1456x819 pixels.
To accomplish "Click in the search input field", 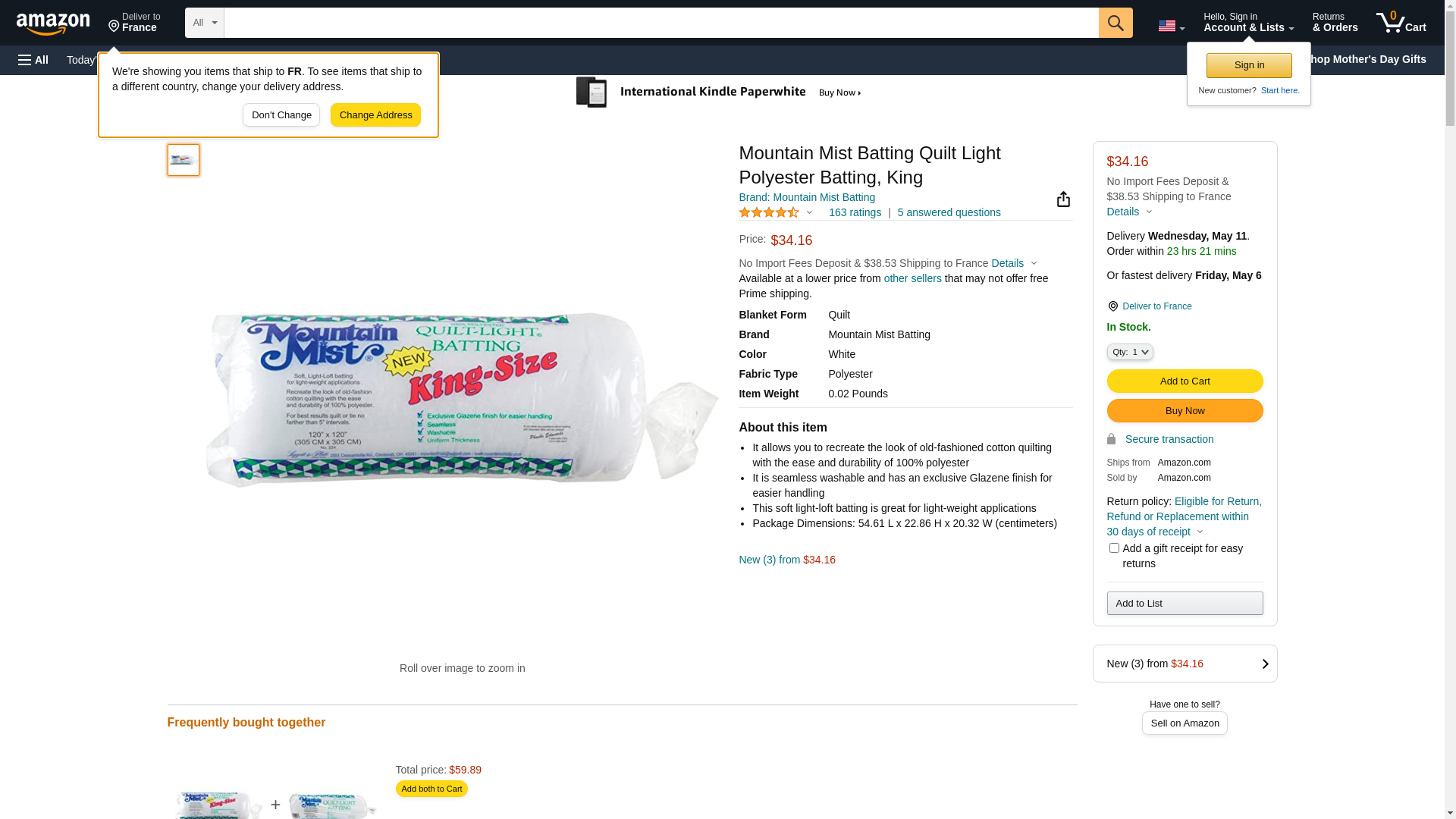I will tap(661, 23).
